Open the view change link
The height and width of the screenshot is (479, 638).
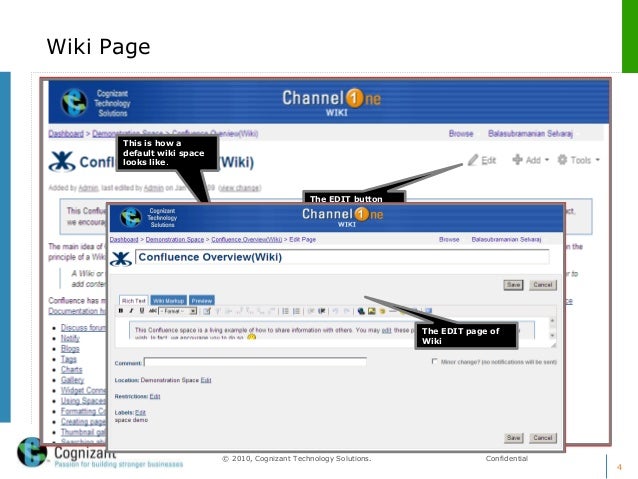point(239,188)
